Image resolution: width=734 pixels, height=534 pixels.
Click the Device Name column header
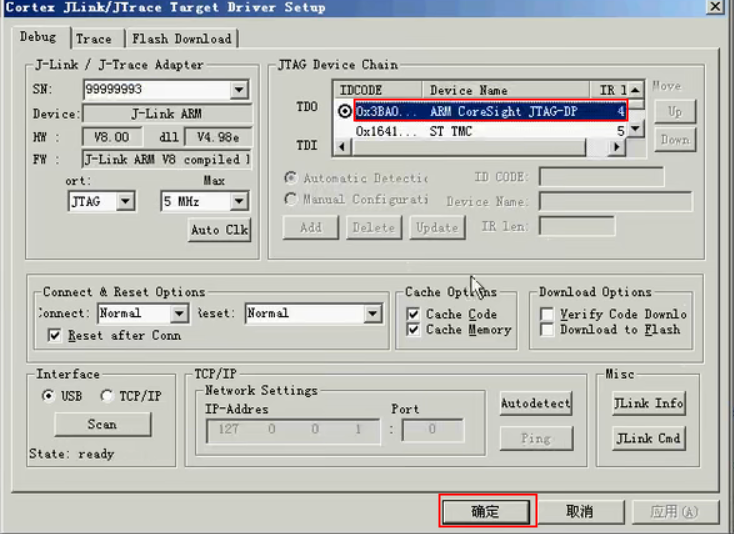(x=506, y=90)
